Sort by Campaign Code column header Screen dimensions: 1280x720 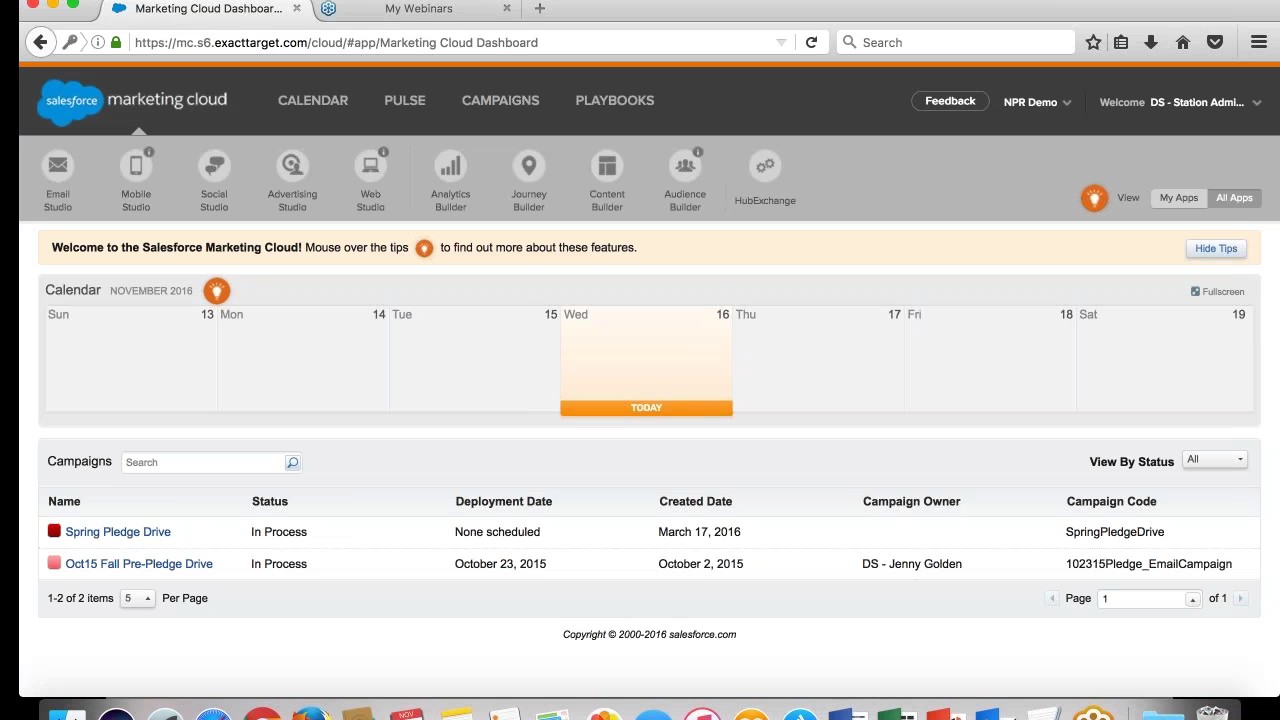(x=1111, y=501)
